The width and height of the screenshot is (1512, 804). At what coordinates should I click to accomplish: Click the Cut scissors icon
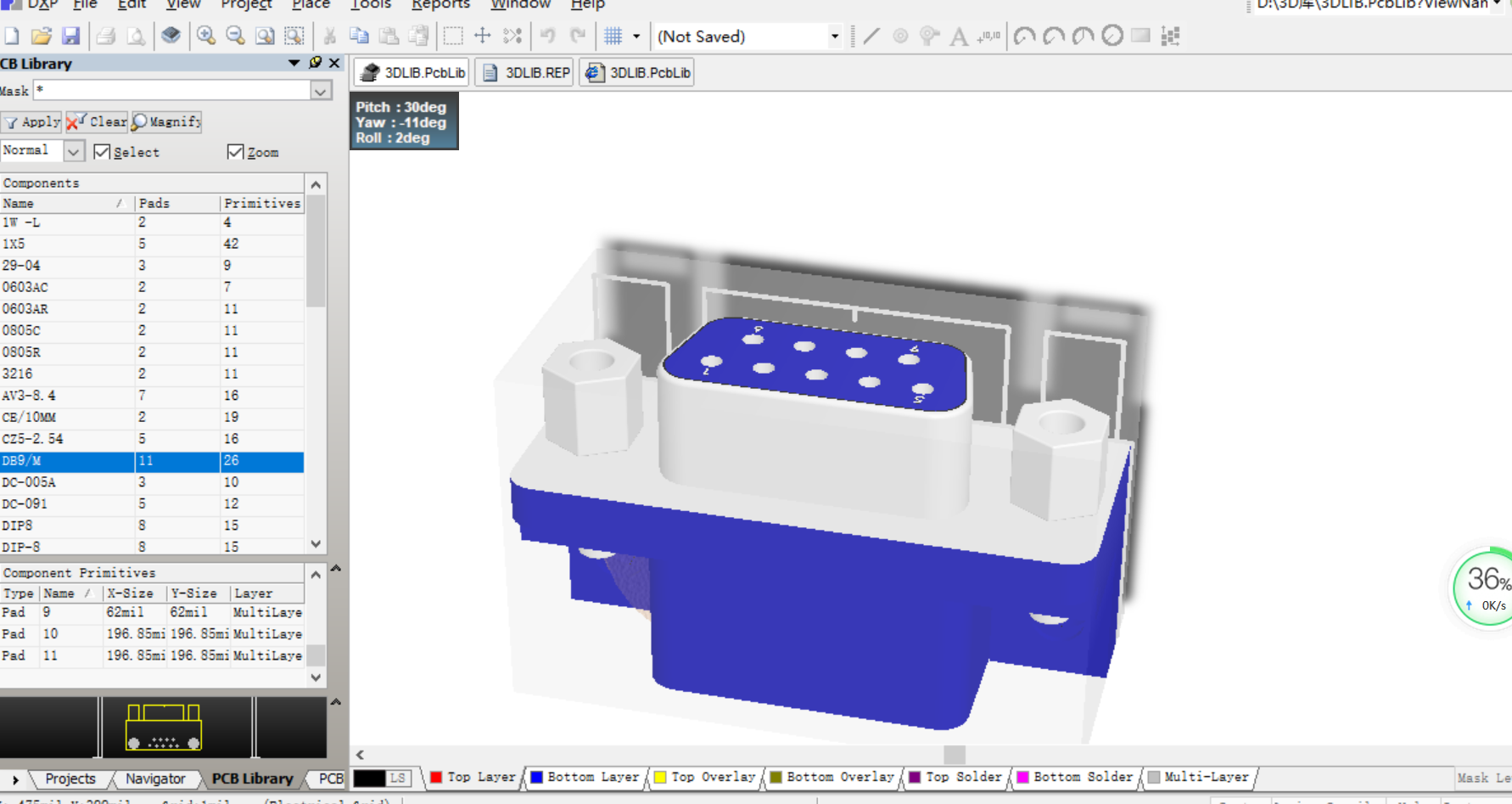(x=330, y=36)
